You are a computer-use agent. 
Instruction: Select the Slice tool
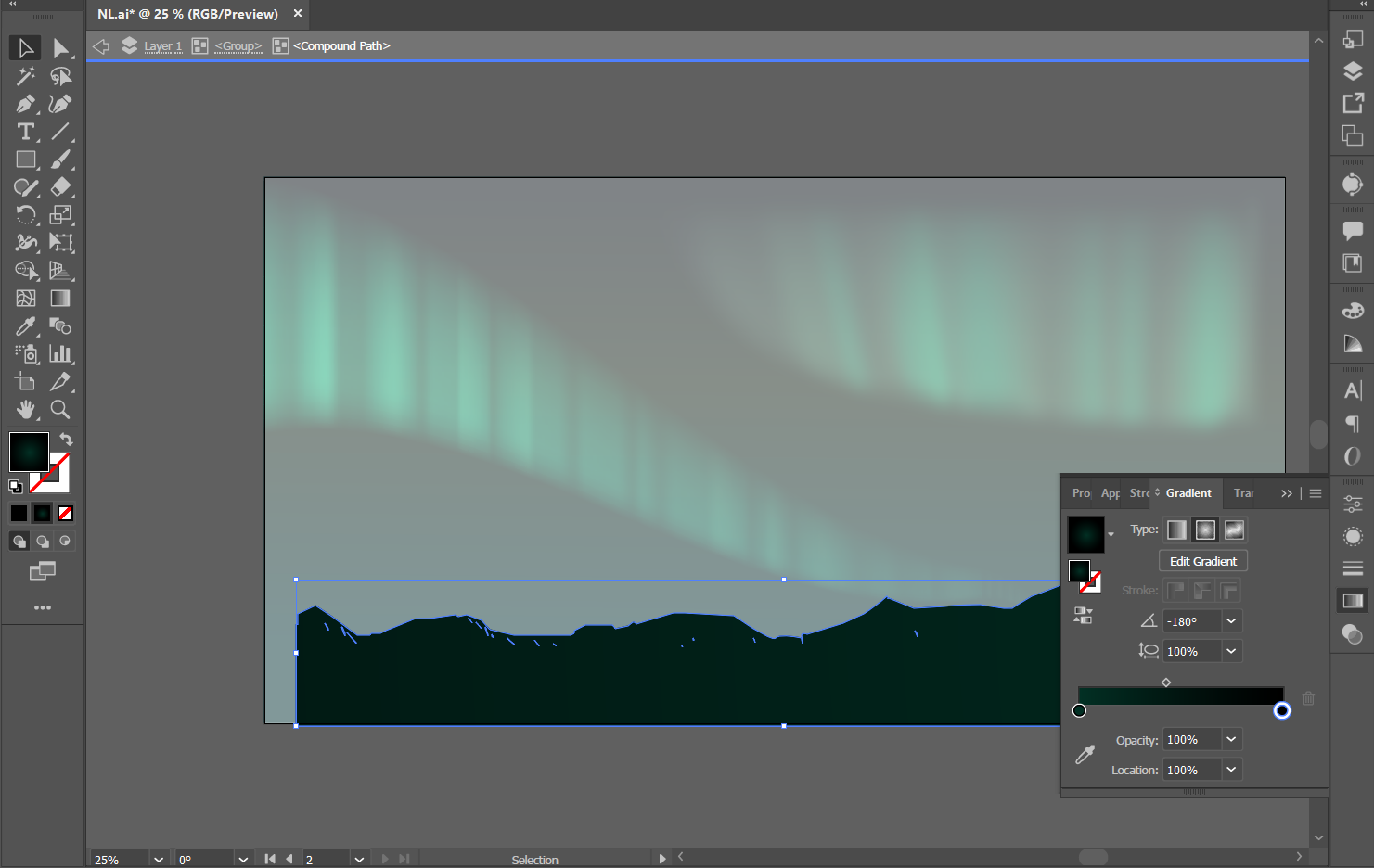pos(60,382)
